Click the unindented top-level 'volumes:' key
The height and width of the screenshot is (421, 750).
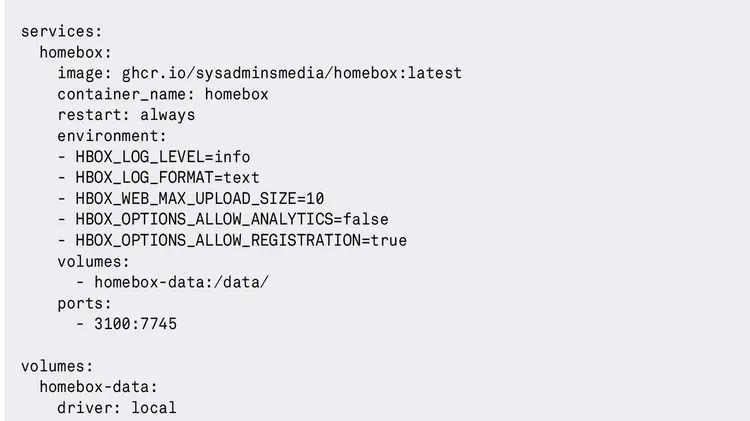[57, 366]
